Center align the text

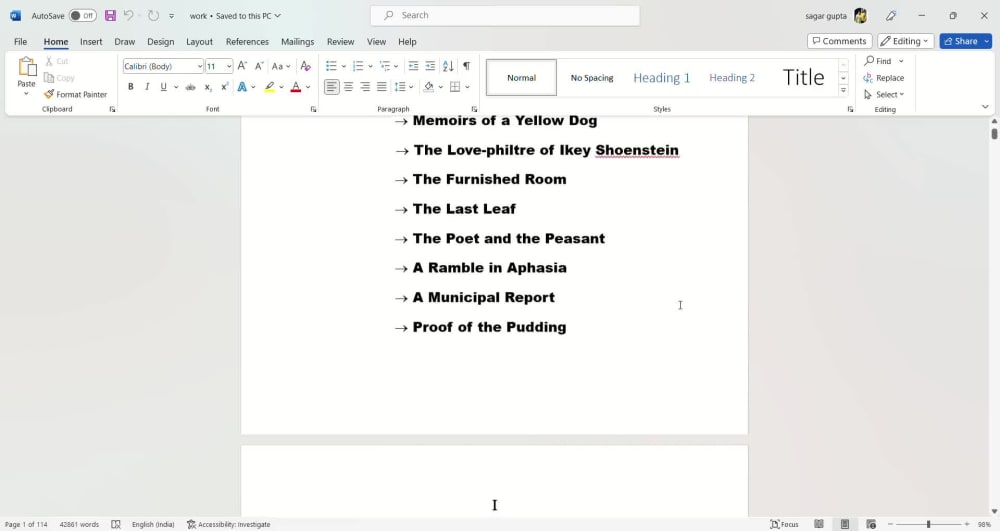pyautogui.click(x=348, y=87)
